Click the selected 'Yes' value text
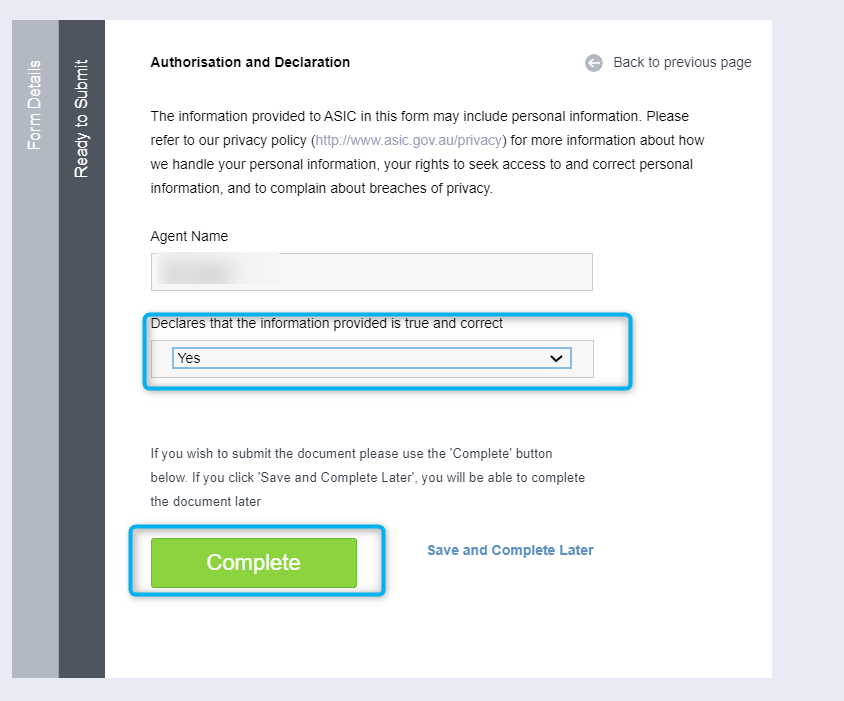 (x=189, y=358)
